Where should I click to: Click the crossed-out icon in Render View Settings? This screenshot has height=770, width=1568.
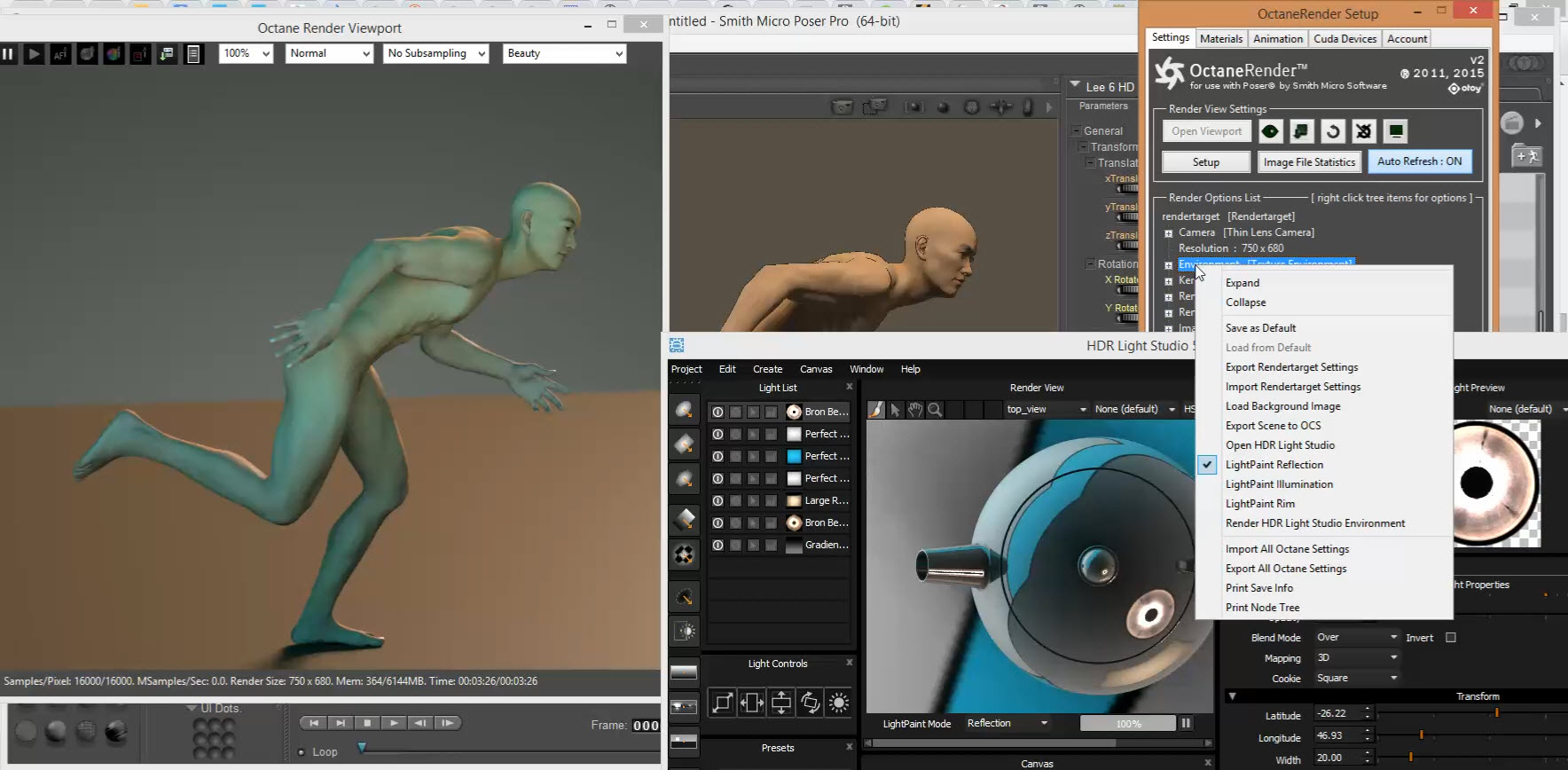point(1364,131)
